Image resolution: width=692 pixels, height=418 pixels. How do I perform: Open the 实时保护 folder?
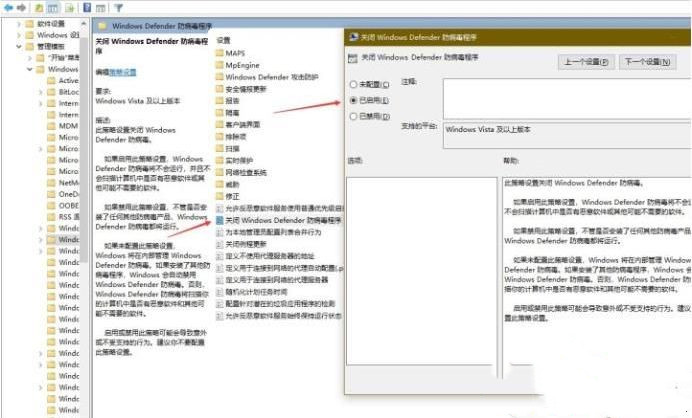(234, 160)
